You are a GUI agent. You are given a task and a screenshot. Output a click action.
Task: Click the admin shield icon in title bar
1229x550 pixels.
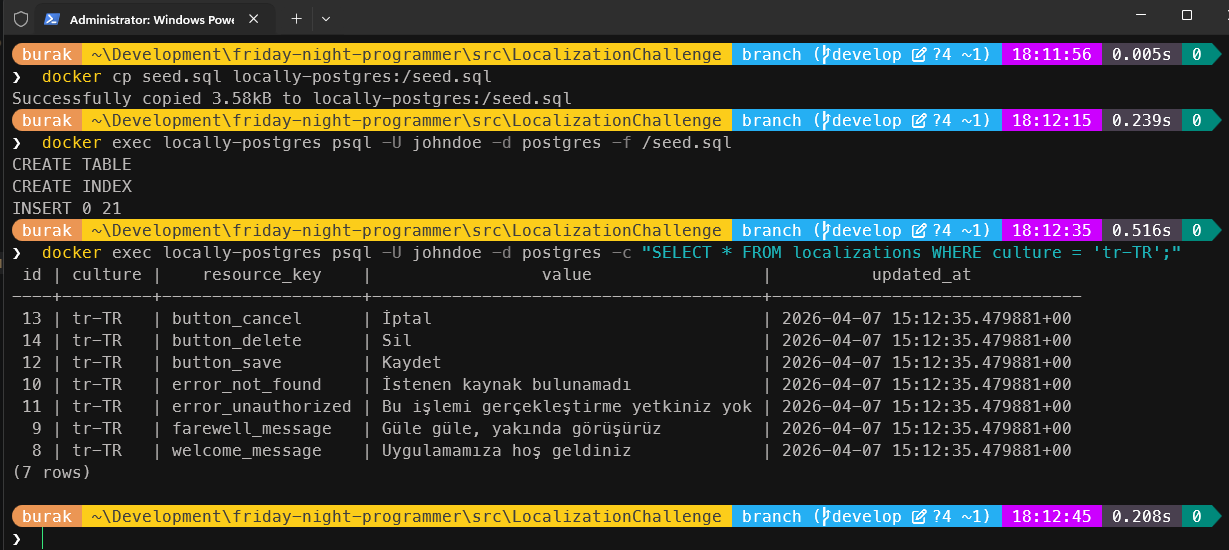(20, 19)
